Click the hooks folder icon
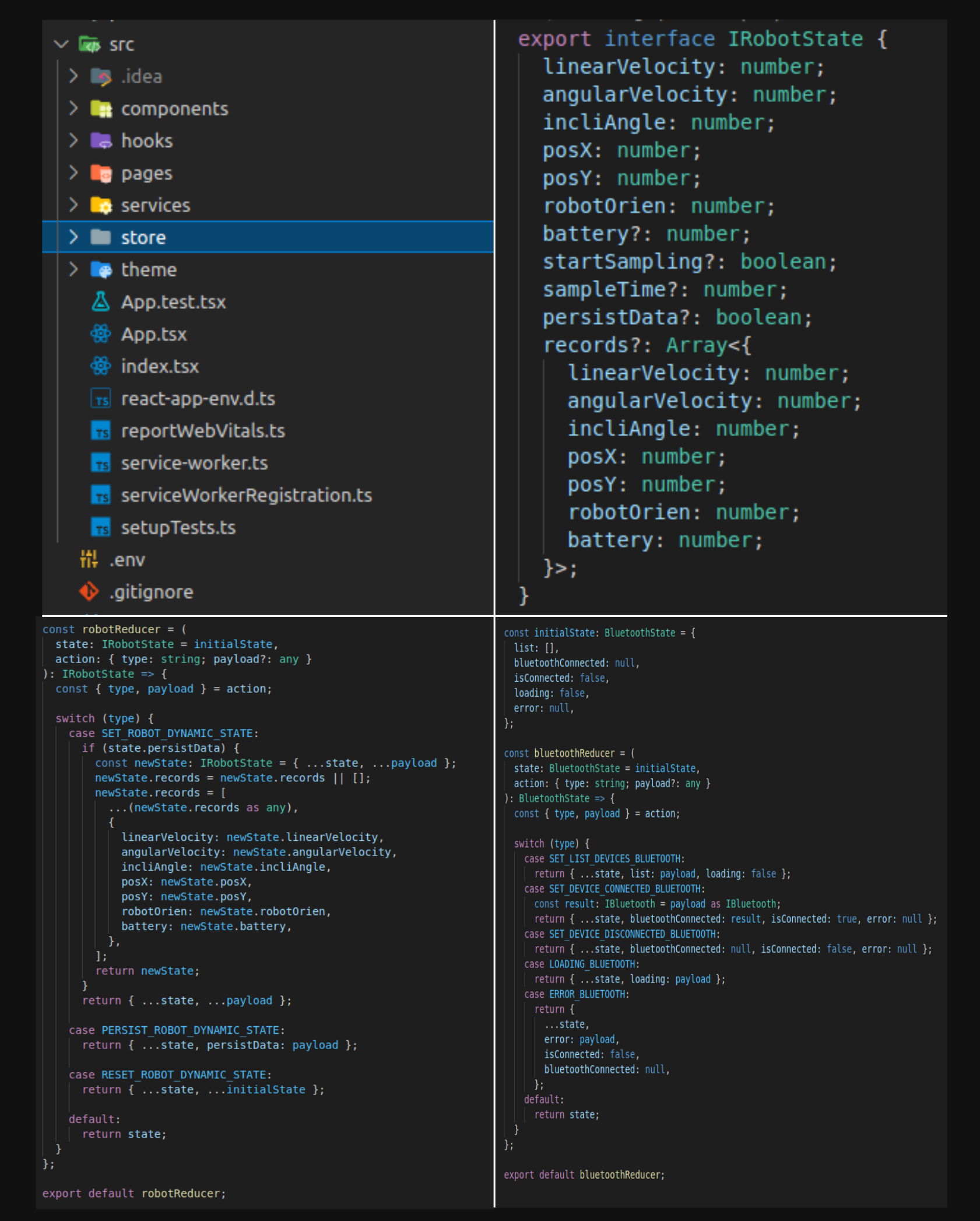This screenshot has height=1221, width=980. [x=101, y=141]
